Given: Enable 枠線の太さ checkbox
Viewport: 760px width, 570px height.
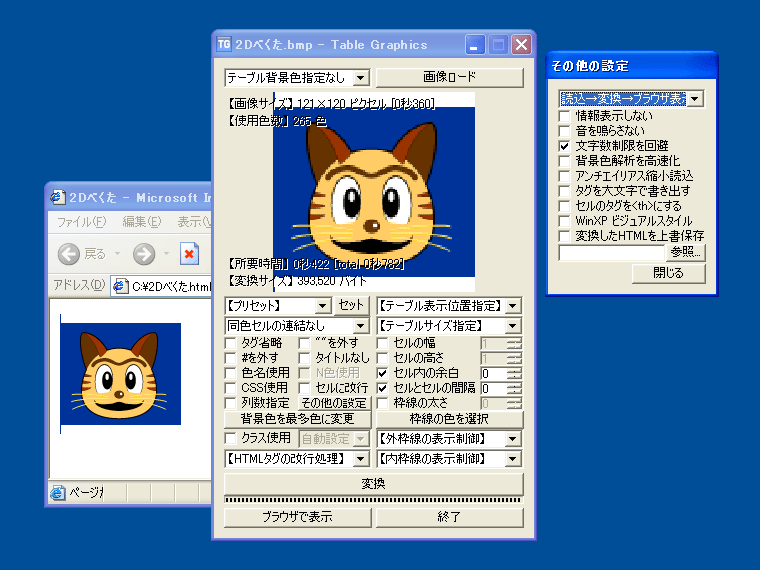Looking at the screenshot, I should (383, 403).
